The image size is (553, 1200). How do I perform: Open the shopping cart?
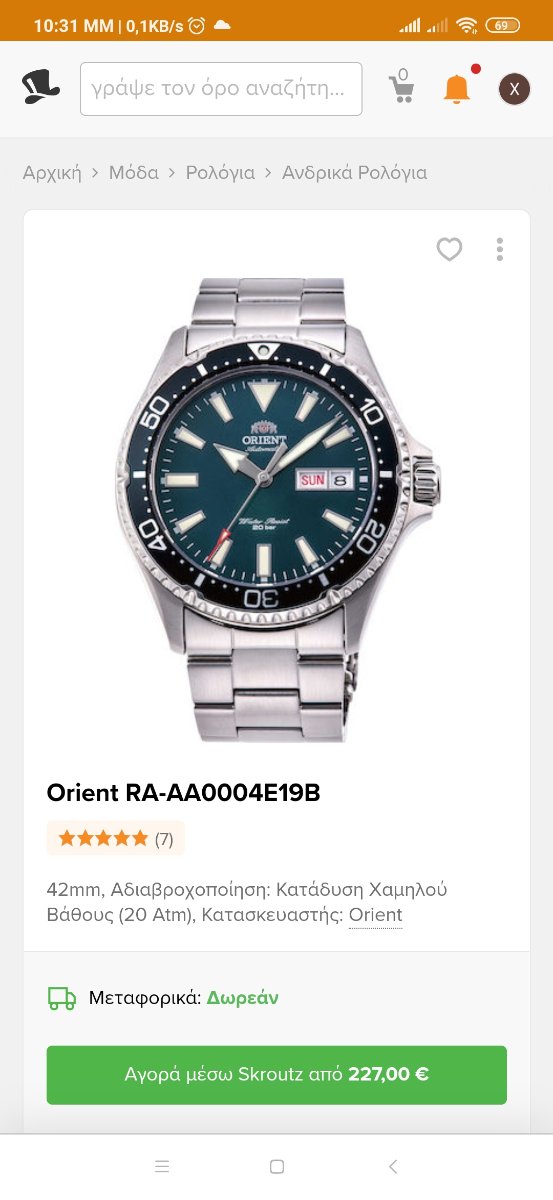point(401,86)
